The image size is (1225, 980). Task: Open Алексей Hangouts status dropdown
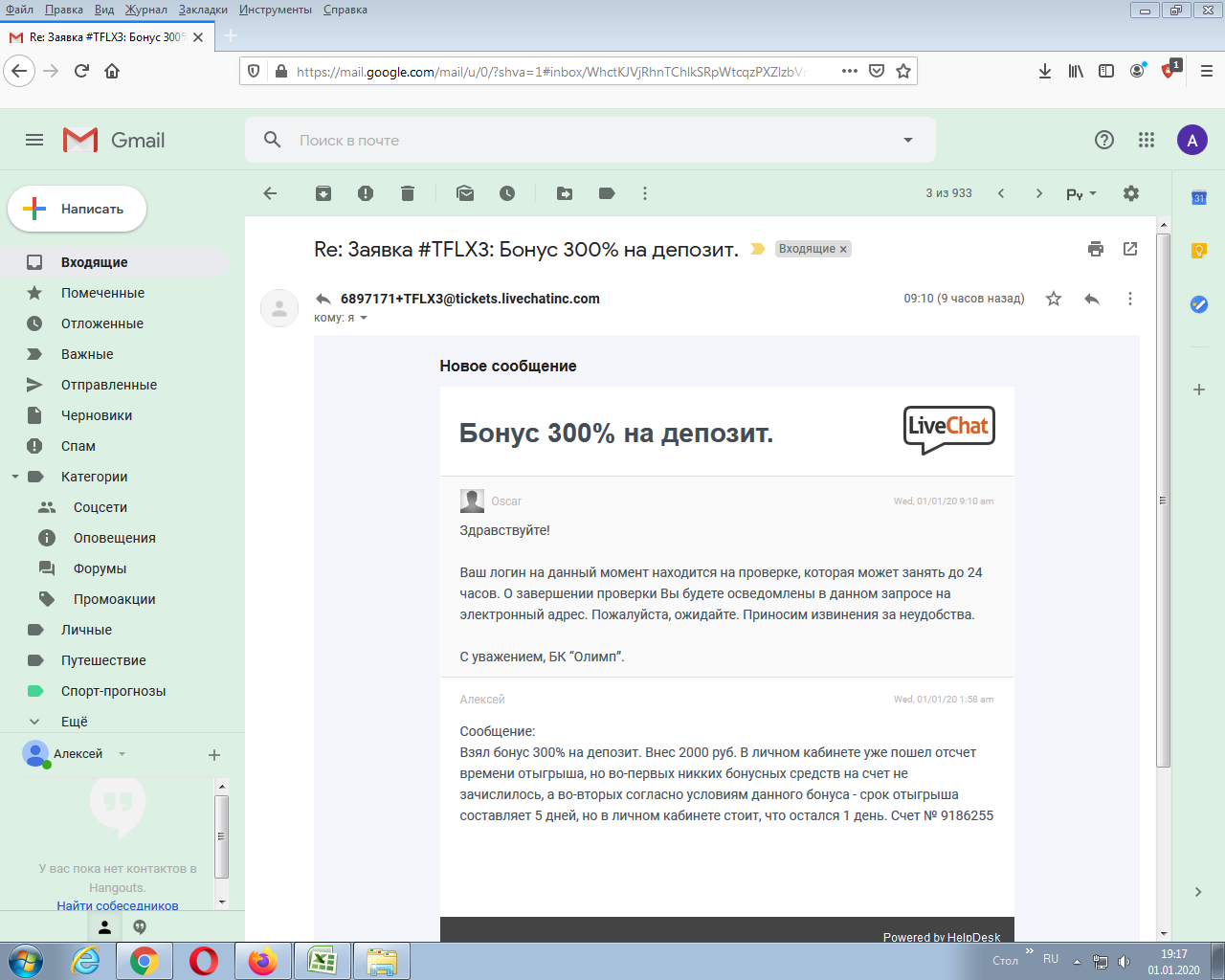pyautogui.click(x=122, y=754)
